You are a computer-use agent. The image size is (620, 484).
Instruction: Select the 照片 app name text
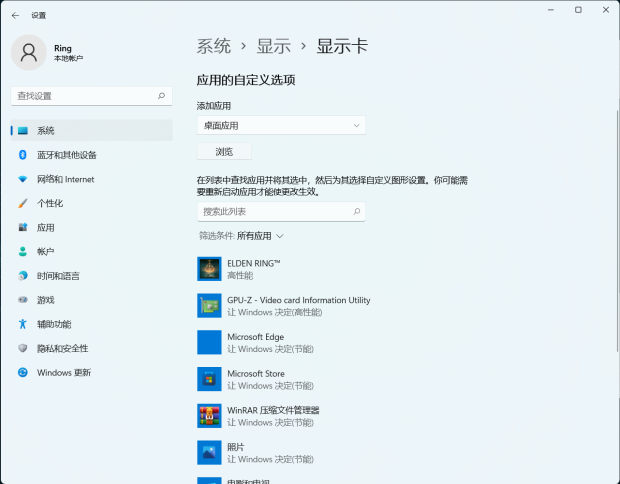236,447
